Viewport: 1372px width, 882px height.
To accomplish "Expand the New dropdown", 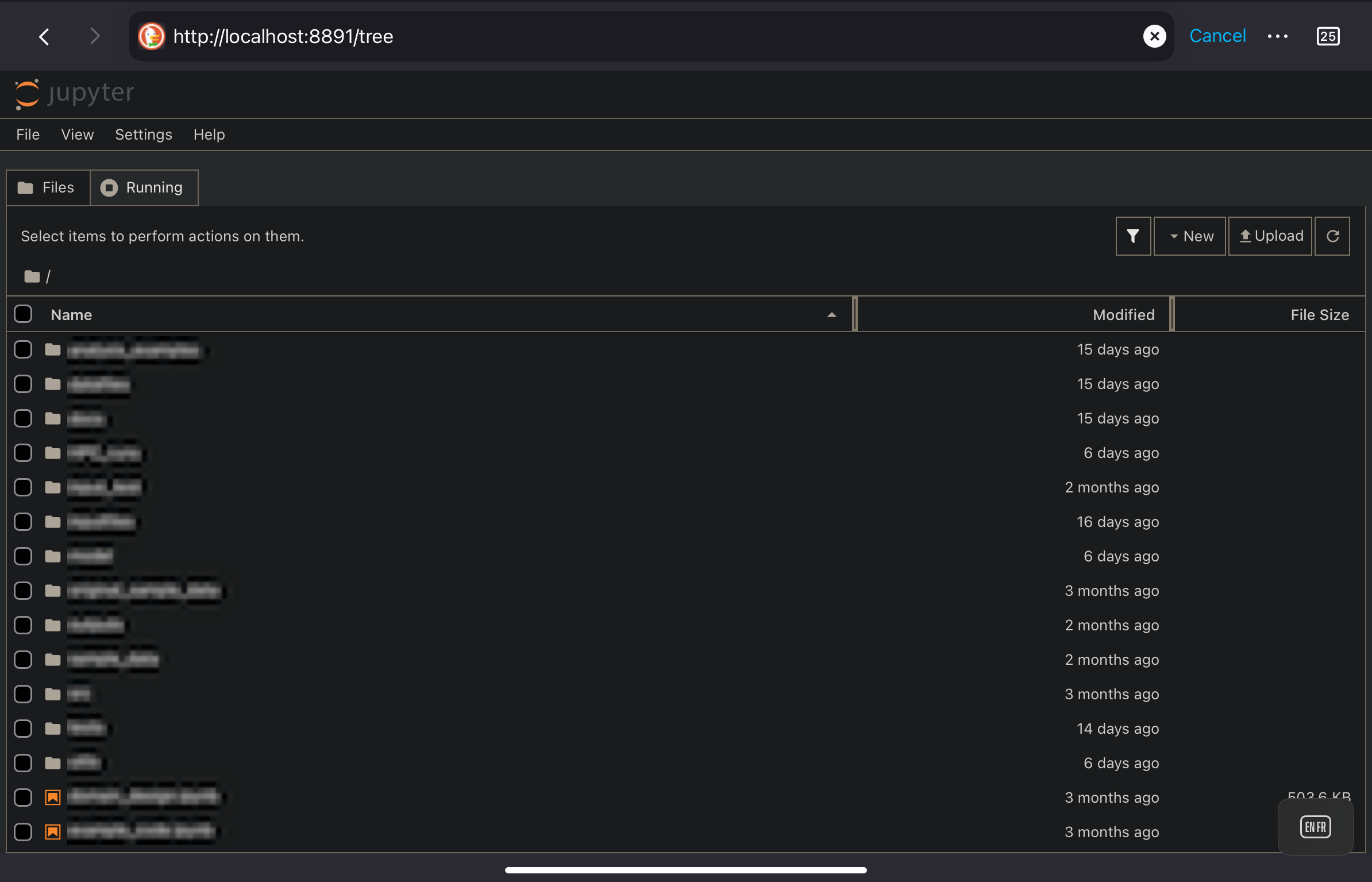I will (x=1190, y=236).
